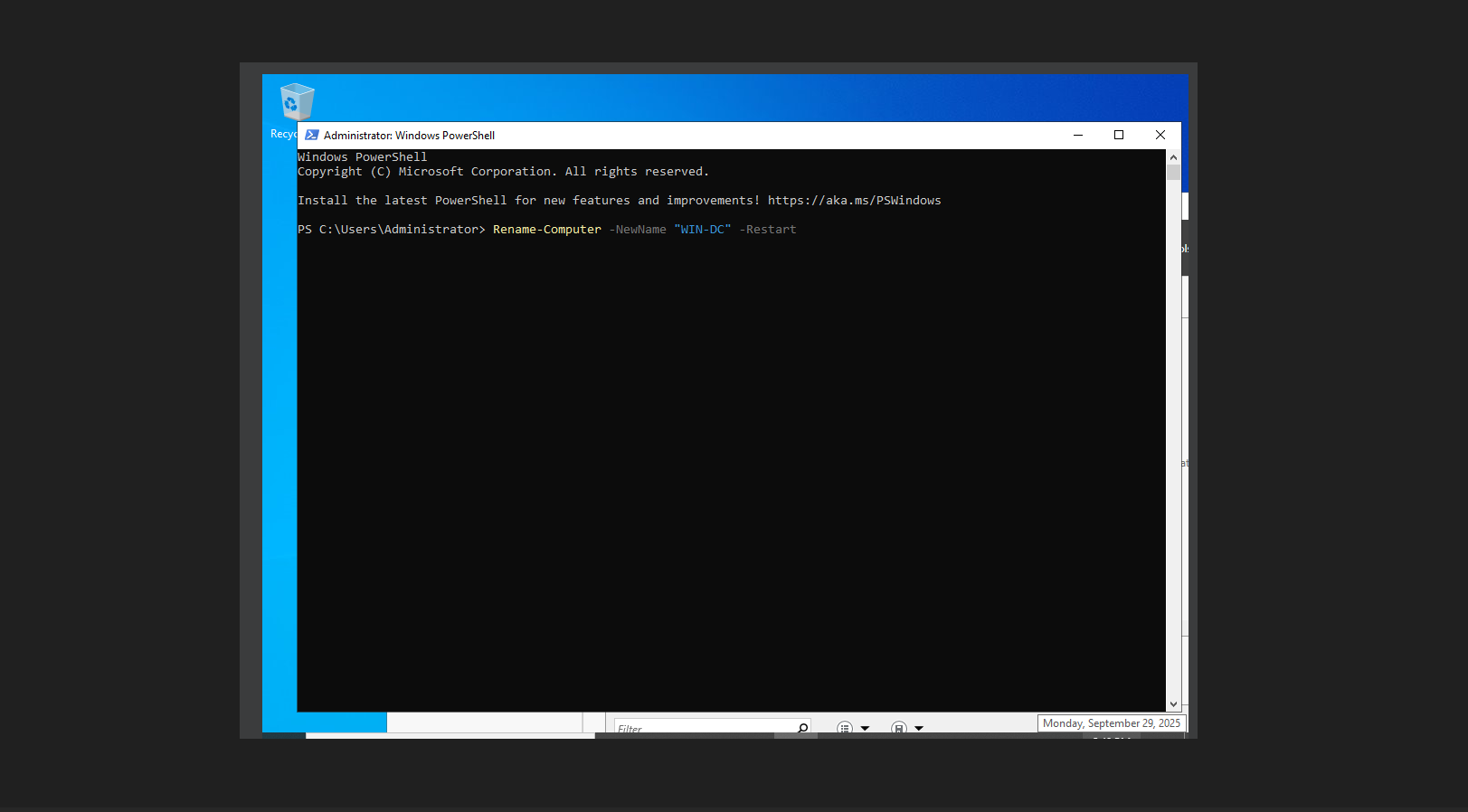Click the Rename-Computer command text

[547, 230]
